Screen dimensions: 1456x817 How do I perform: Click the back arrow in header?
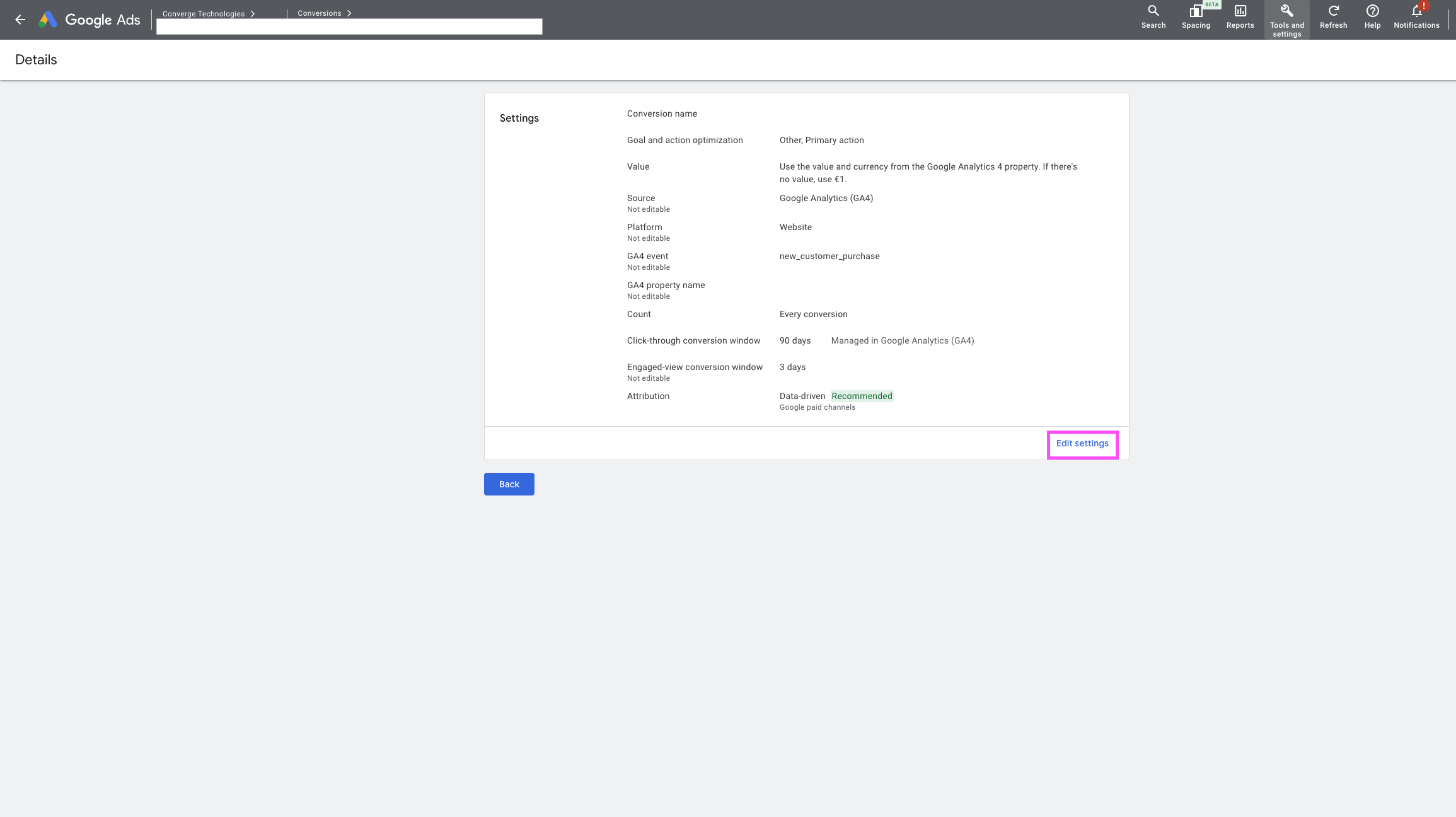point(20,20)
